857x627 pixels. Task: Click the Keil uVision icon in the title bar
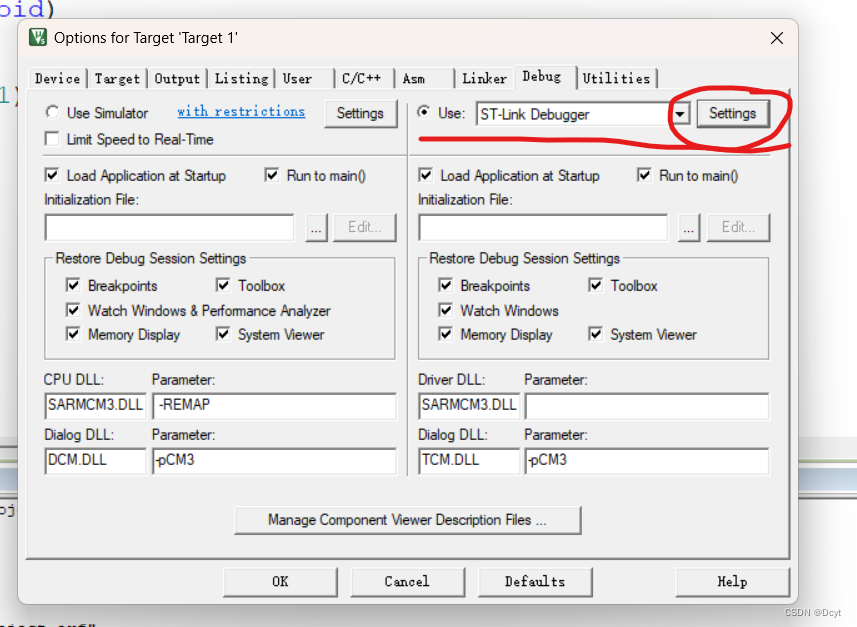tap(38, 38)
